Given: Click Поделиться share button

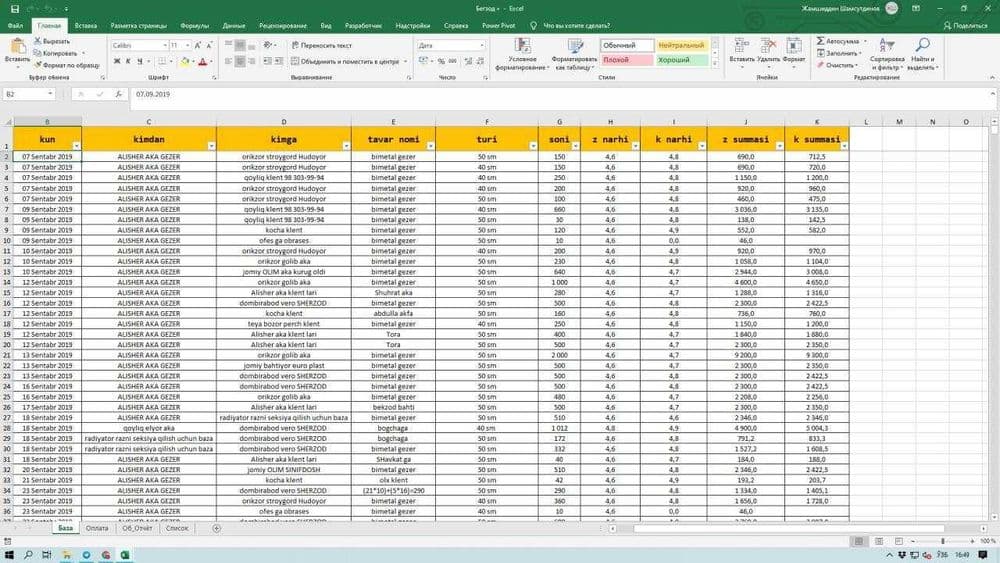Looking at the screenshot, I should [965, 26].
